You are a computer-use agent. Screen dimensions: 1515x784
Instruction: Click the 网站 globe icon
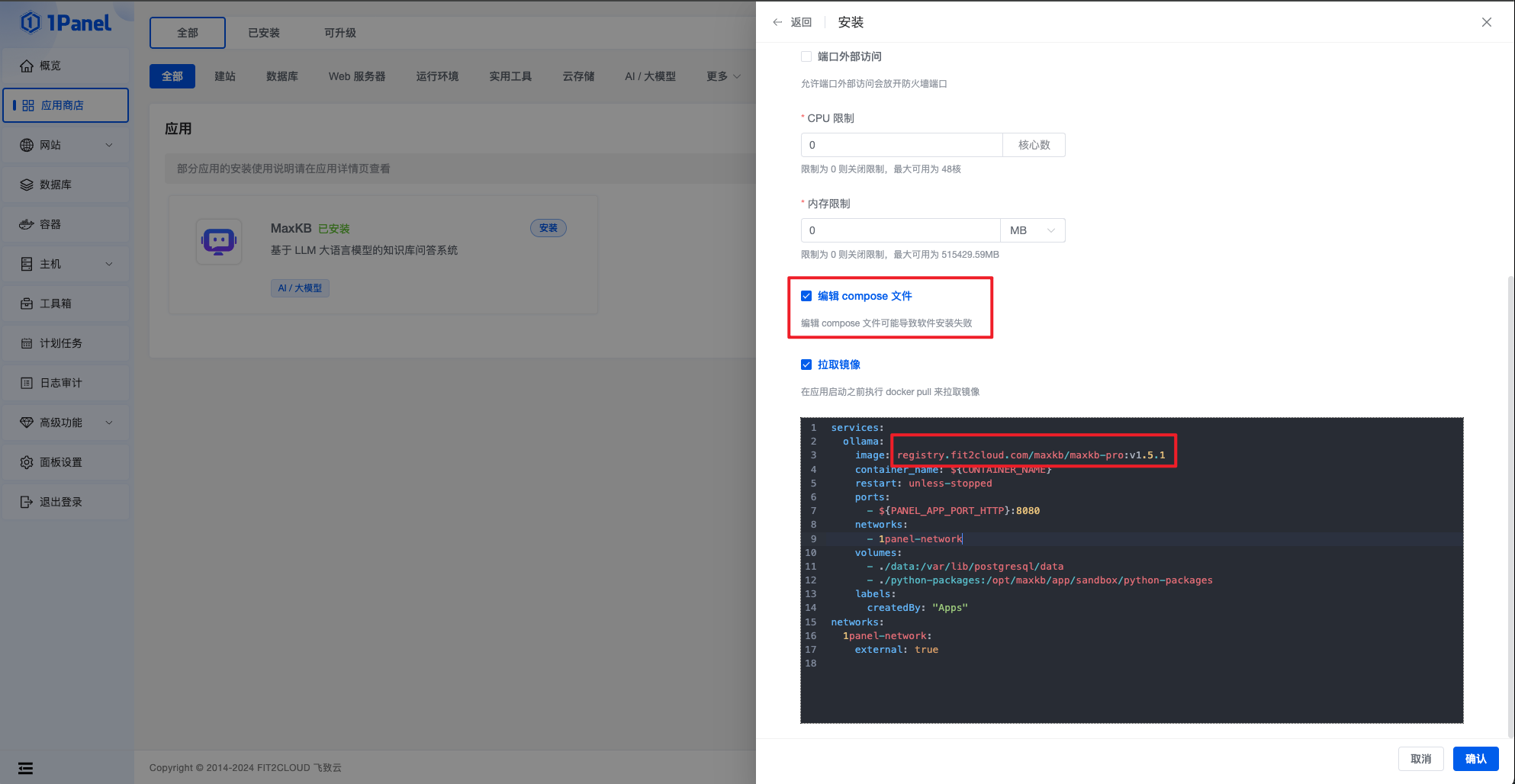[27, 145]
